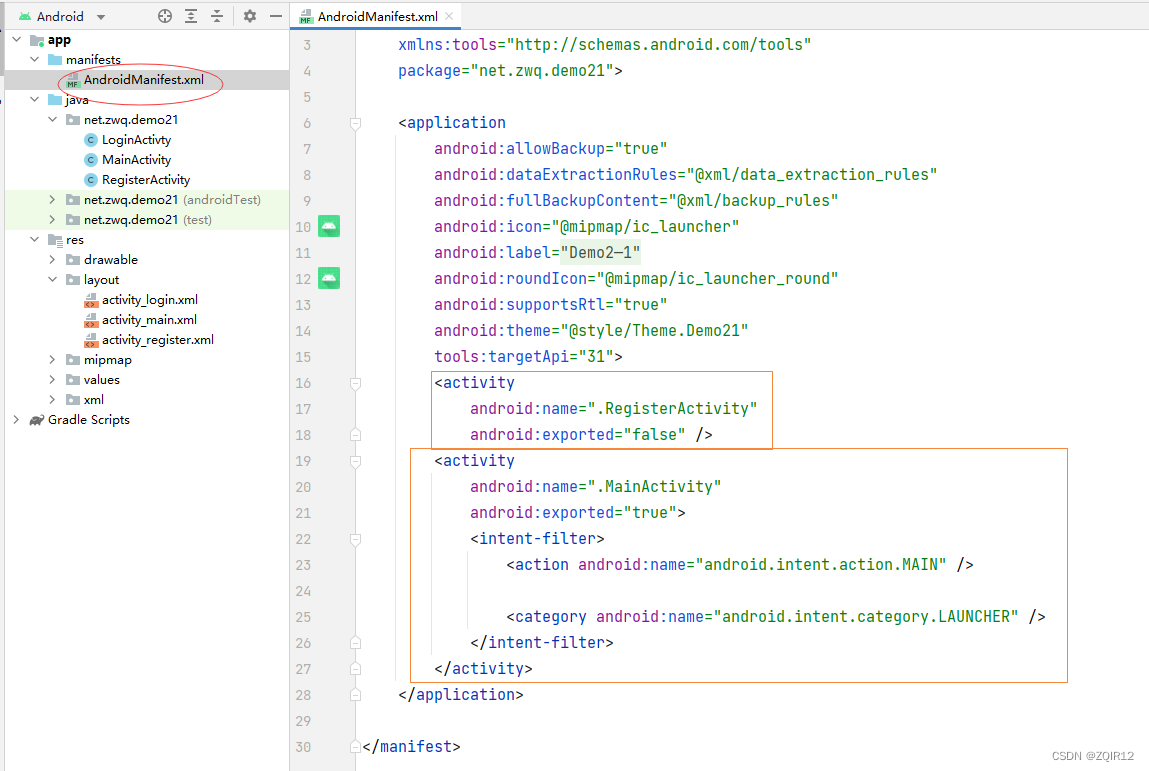The image size is (1149, 771).
Task: Click MainActivity class icon
Action: coord(91,160)
